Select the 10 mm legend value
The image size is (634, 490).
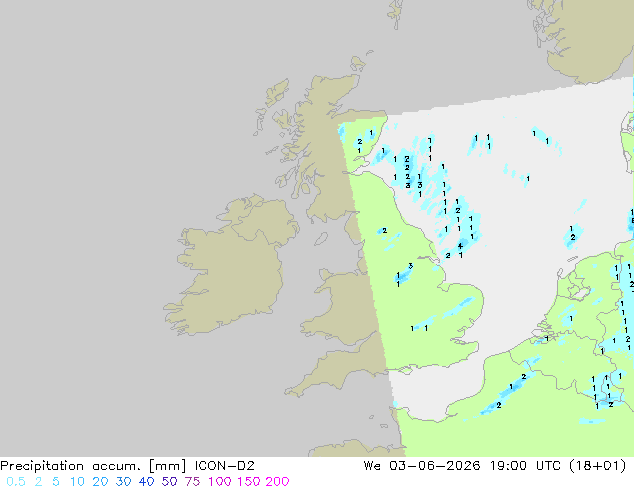[x=77, y=482]
